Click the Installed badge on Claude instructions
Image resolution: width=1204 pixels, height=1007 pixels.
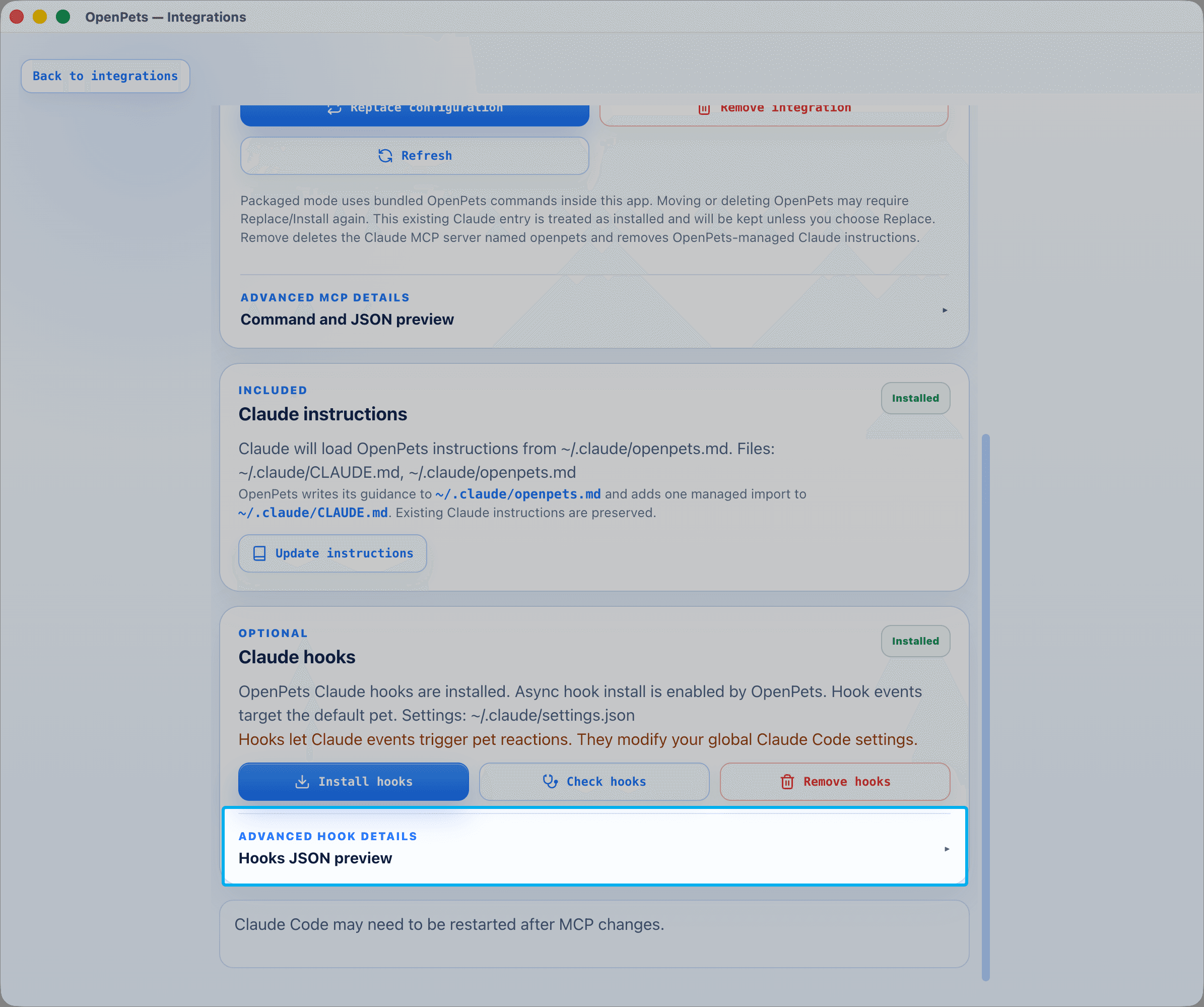tap(915, 398)
